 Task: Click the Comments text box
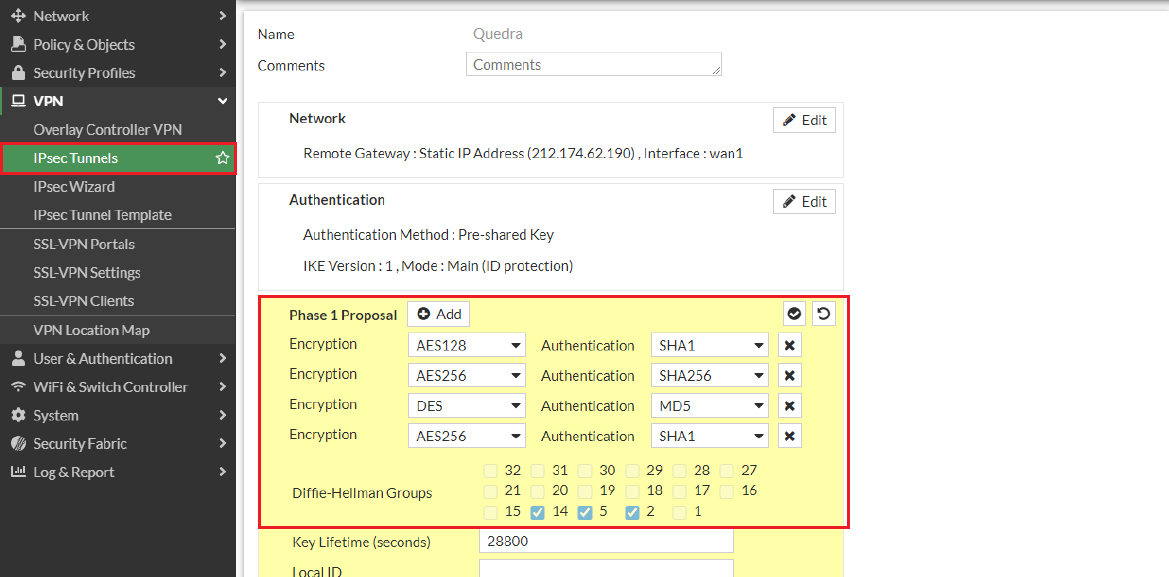pos(593,65)
